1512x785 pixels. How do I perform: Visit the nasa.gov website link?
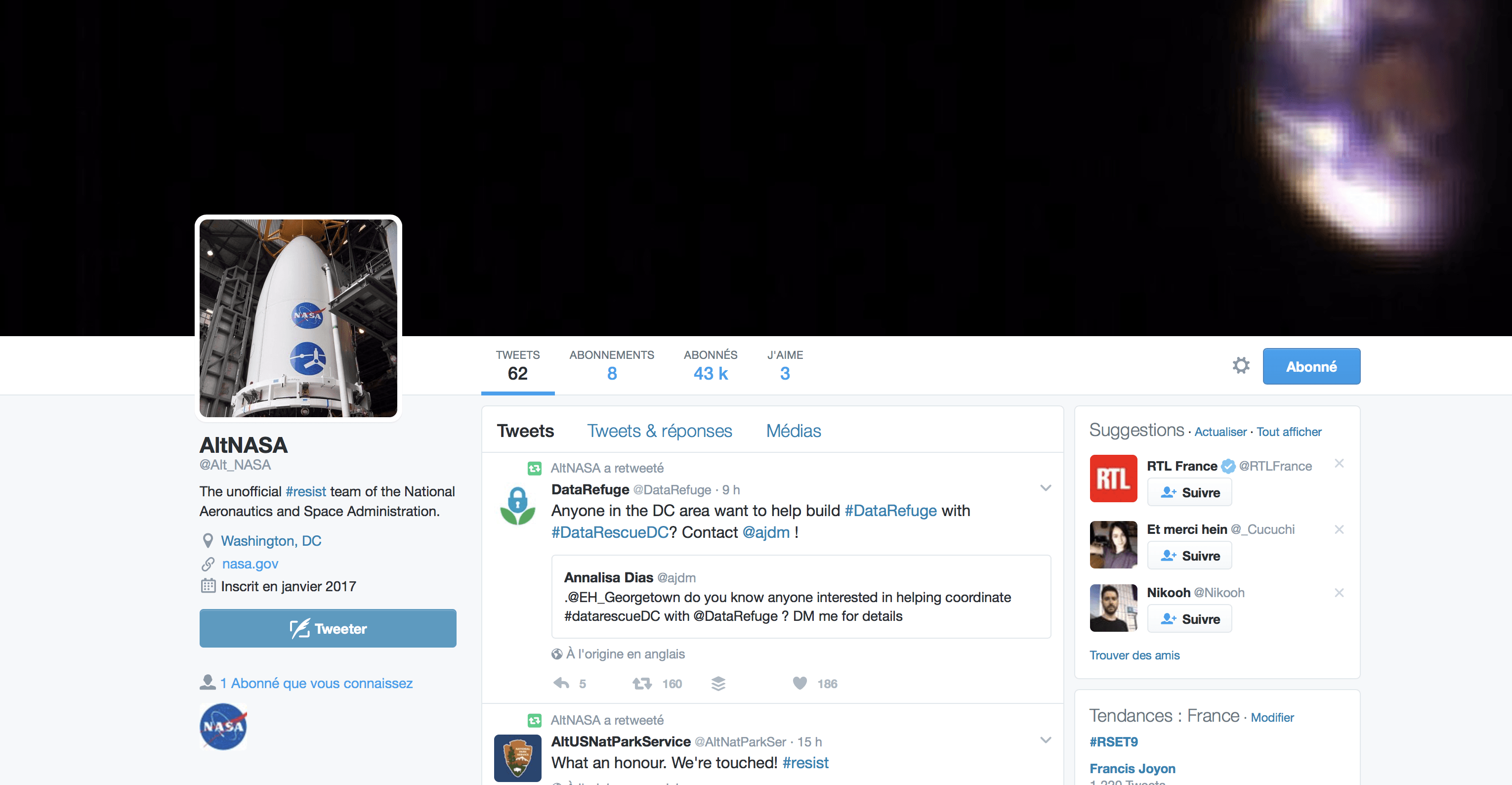250,564
